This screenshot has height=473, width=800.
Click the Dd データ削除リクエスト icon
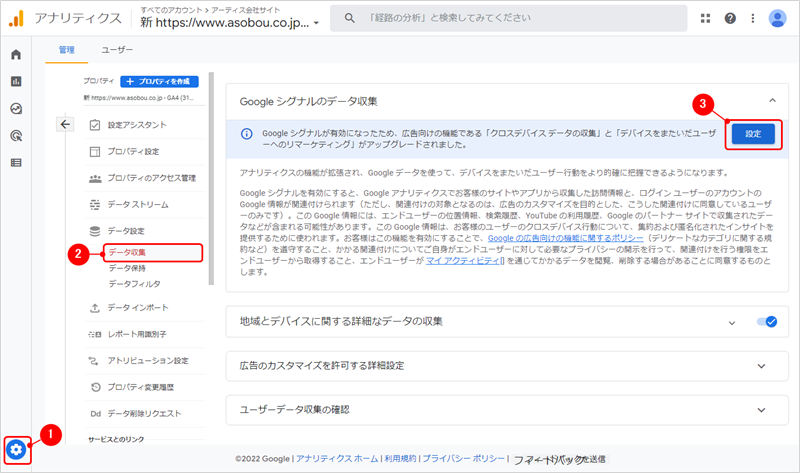tap(95, 414)
